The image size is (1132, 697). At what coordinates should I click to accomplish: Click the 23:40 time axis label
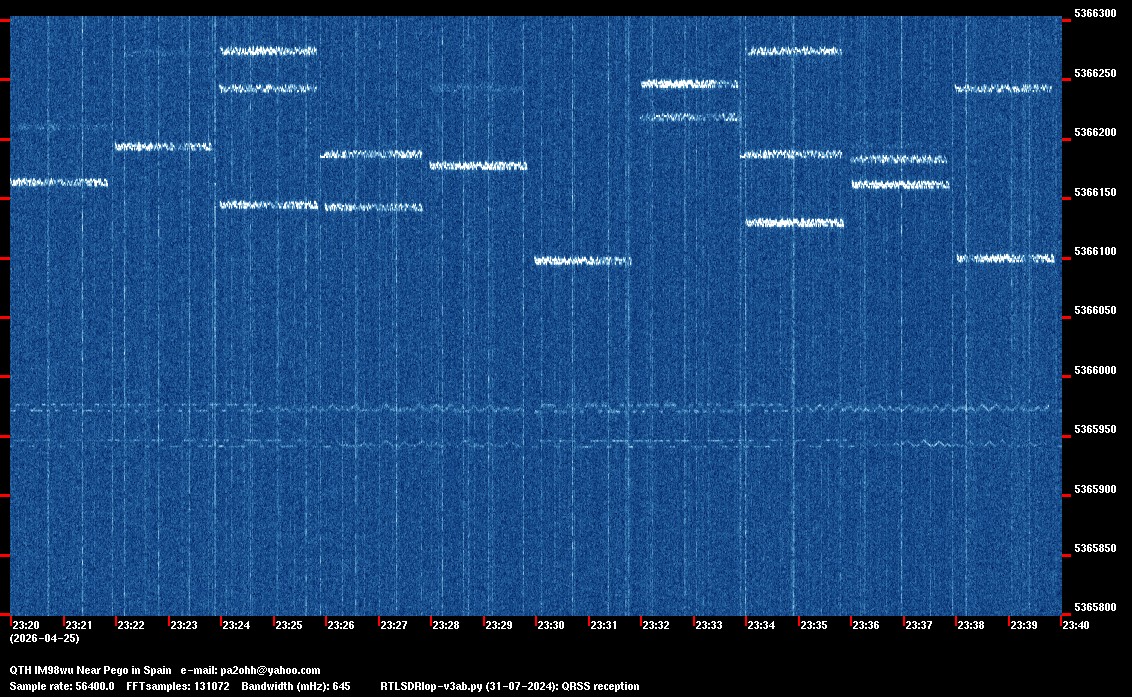click(1076, 625)
